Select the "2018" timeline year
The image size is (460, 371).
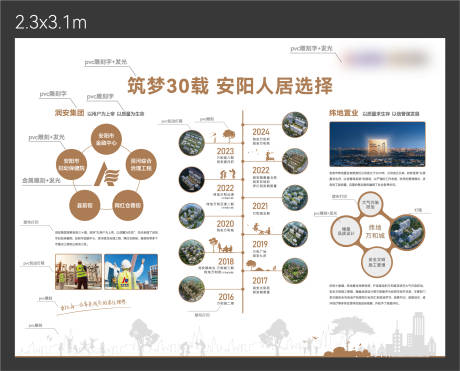[x=226, y=261]
